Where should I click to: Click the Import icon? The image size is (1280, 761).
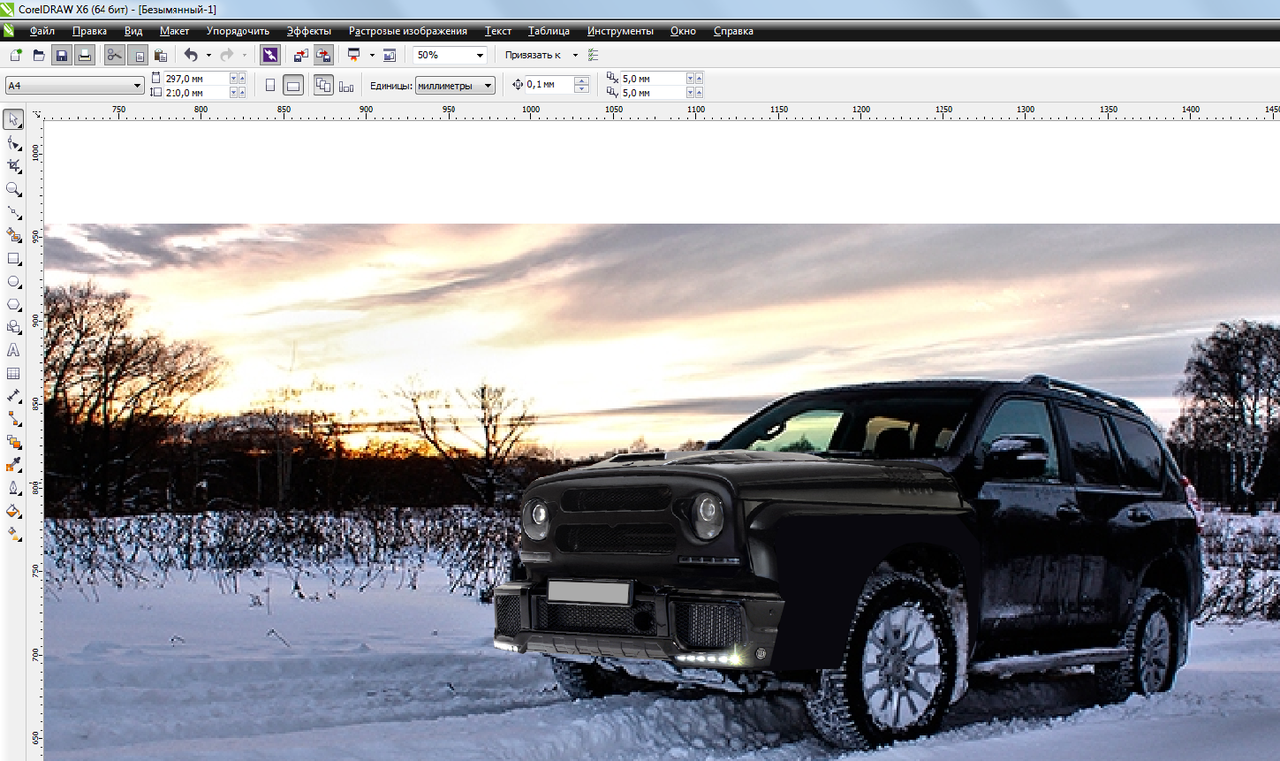300,55
